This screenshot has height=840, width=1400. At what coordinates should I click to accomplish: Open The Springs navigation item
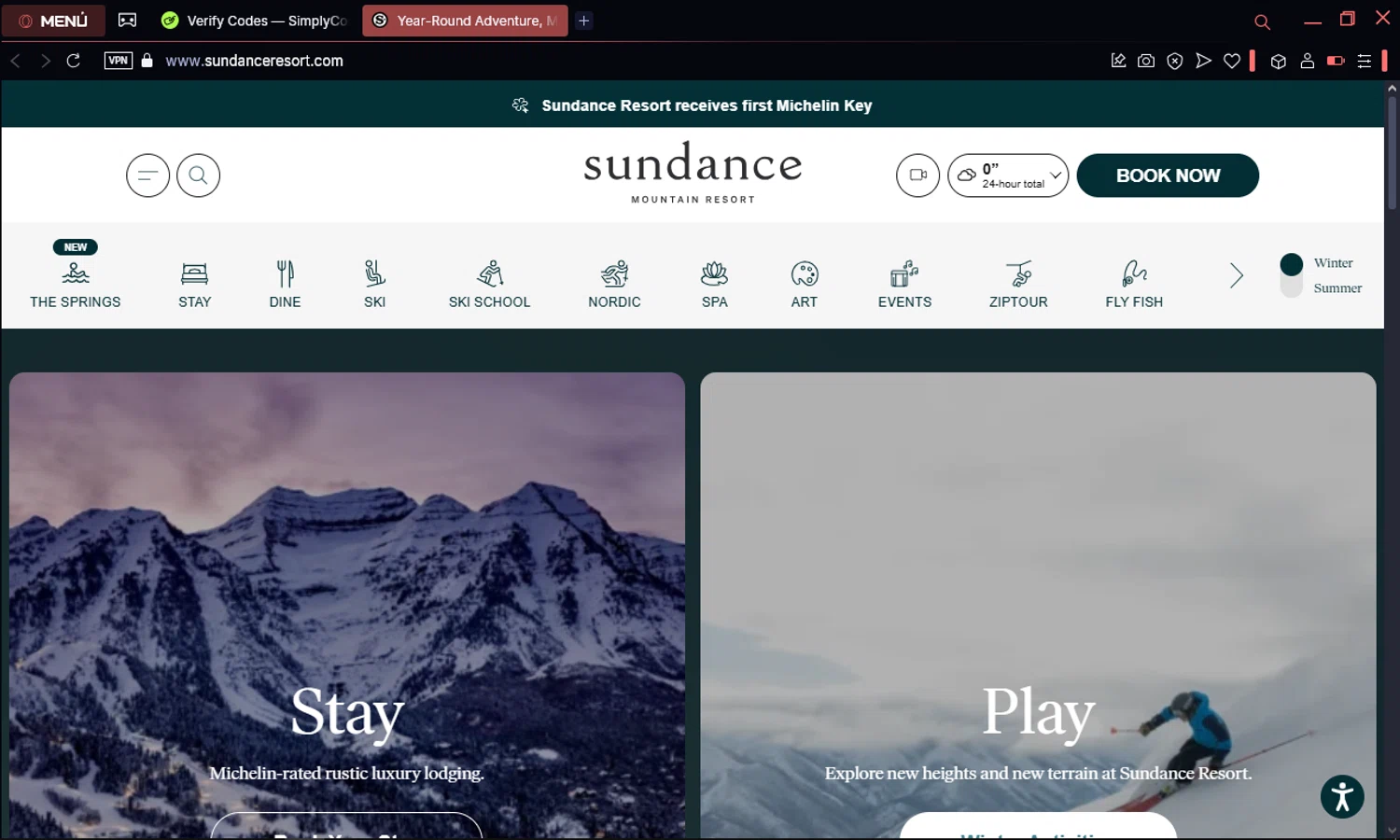76,276
